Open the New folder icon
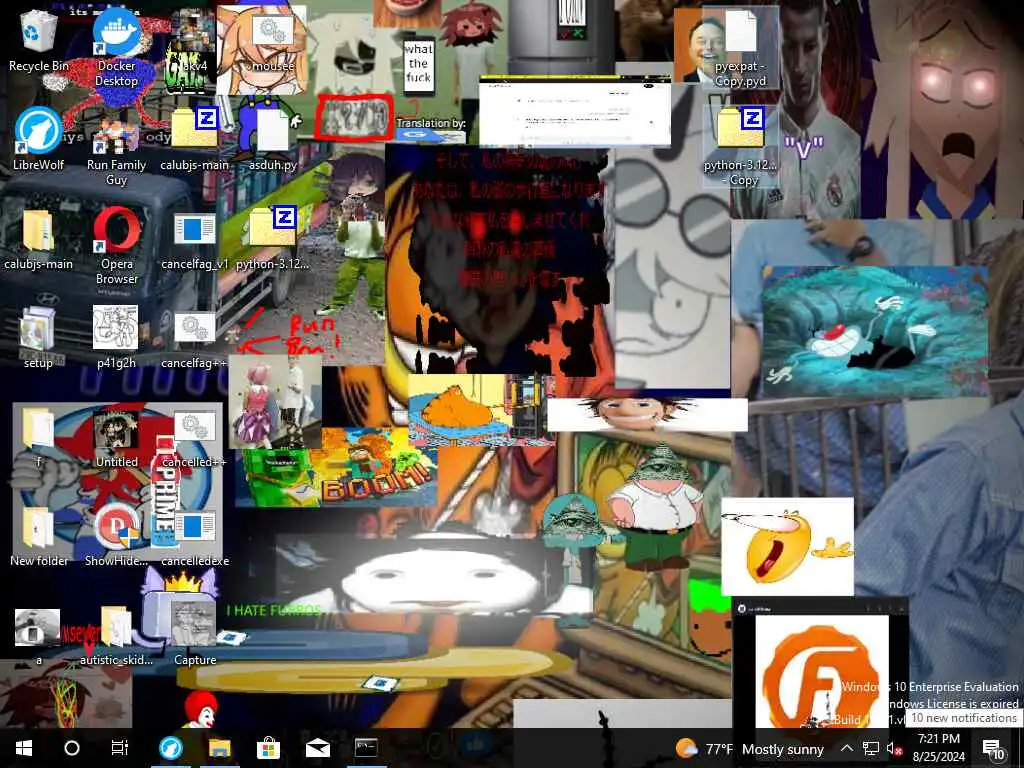 coord(39,536)
